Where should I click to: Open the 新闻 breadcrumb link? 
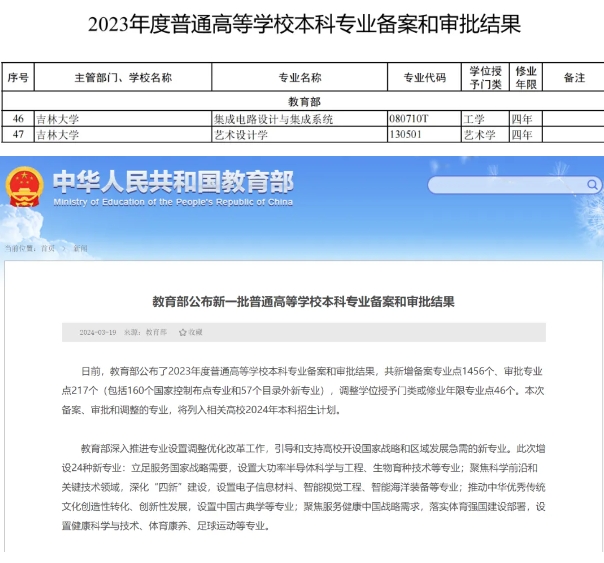tap(81, 248)
